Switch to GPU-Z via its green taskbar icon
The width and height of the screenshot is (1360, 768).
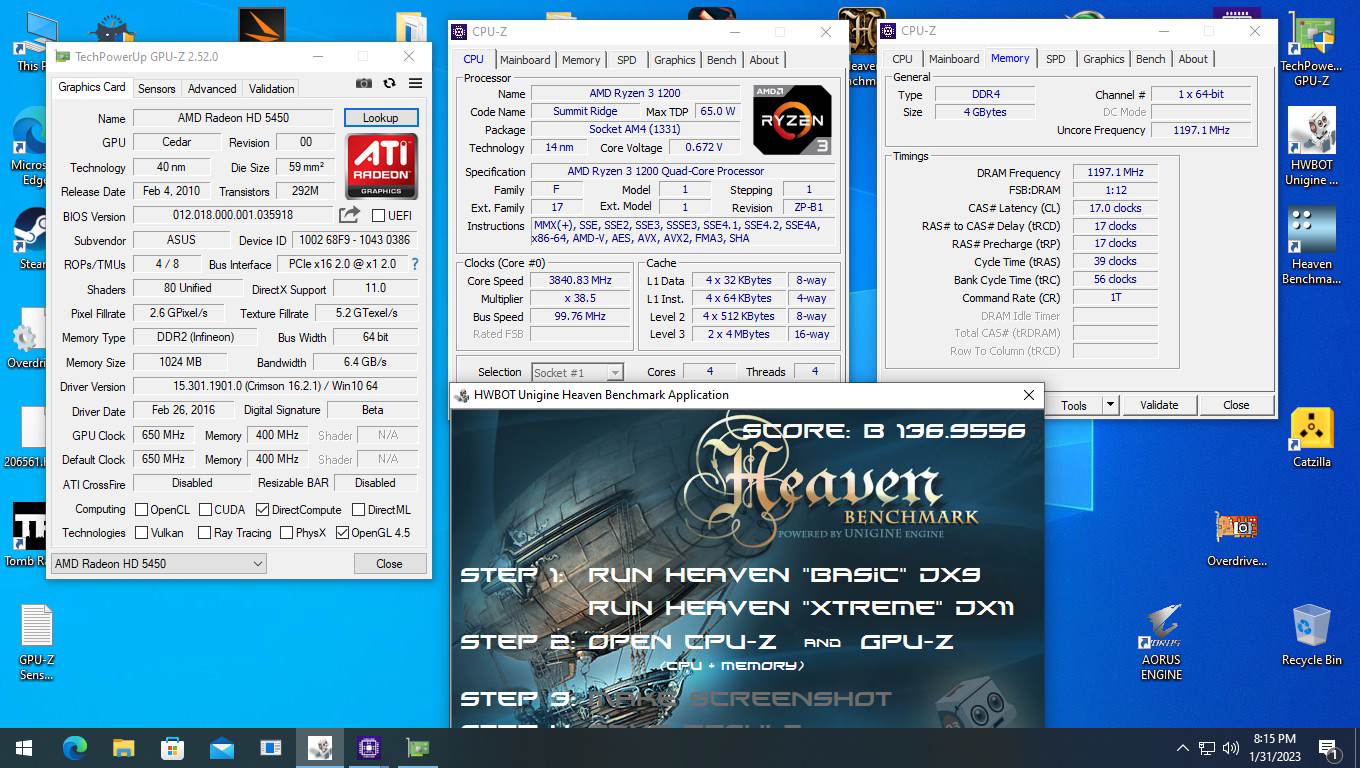417,747
